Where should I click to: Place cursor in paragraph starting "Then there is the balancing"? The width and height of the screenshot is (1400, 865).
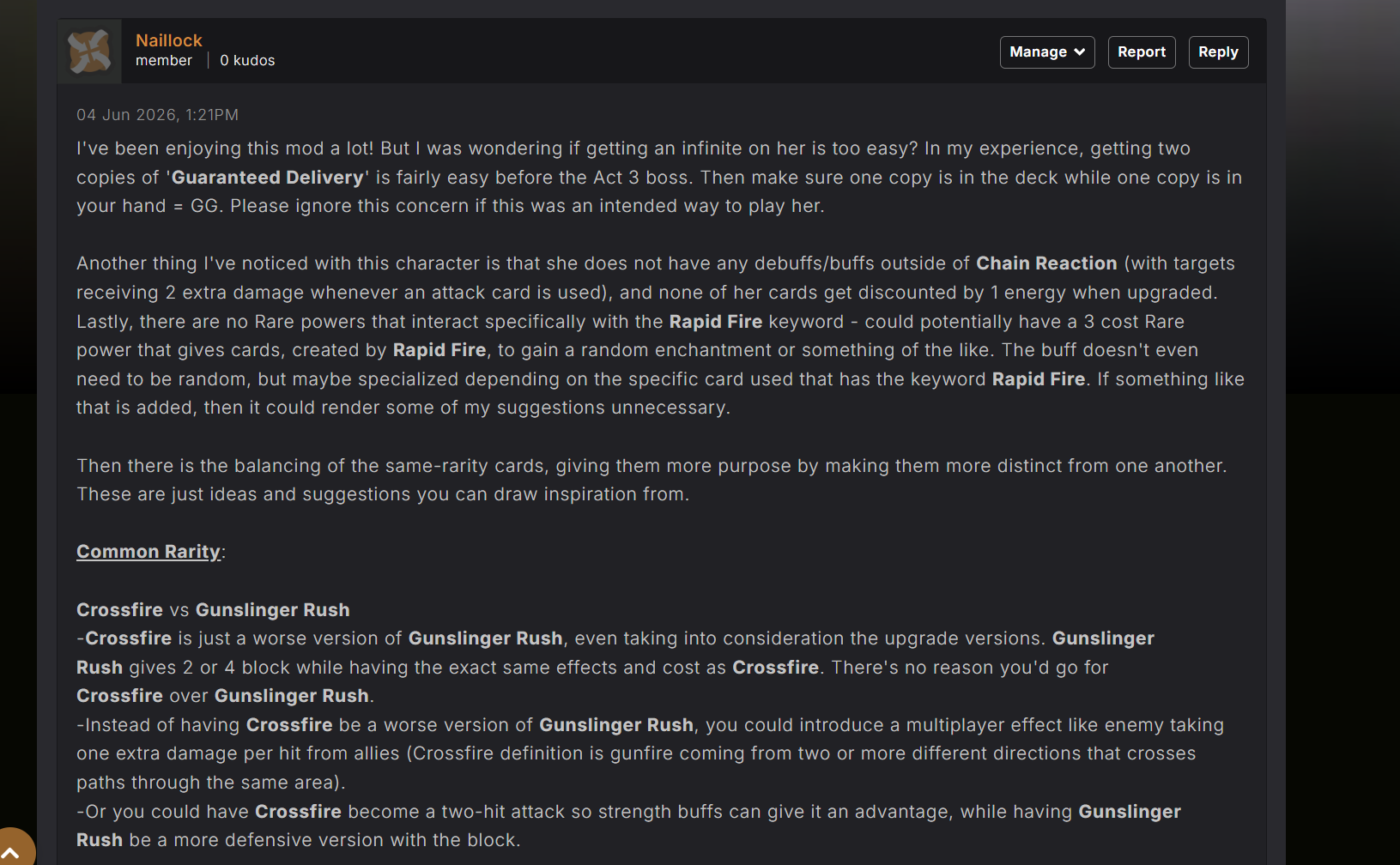point(652,481)
